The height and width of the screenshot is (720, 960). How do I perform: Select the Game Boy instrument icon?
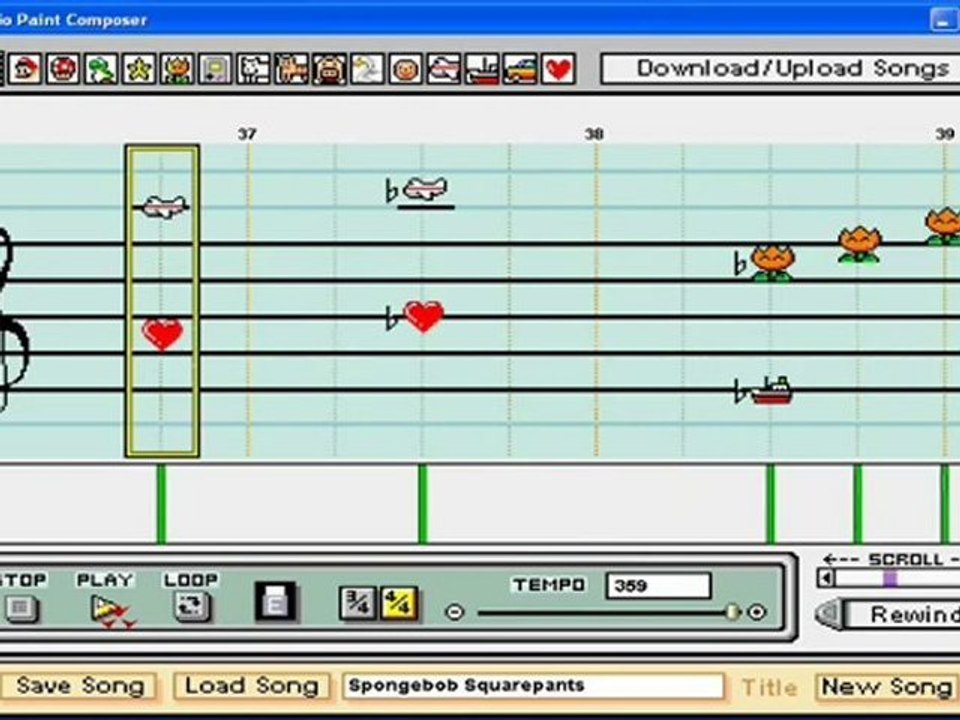[215, 69]
